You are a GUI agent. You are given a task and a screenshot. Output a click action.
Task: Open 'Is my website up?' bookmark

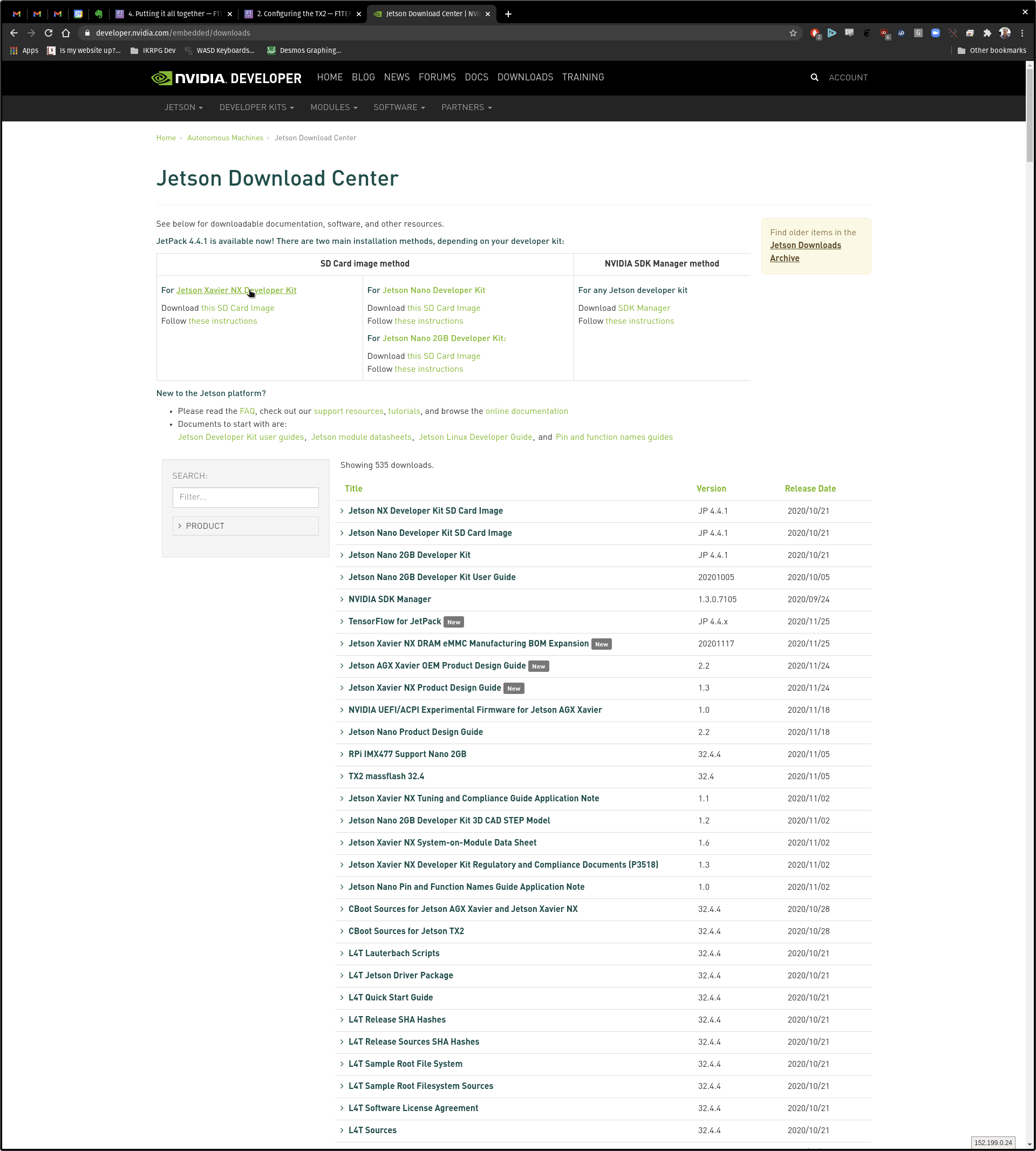[84, 51]
